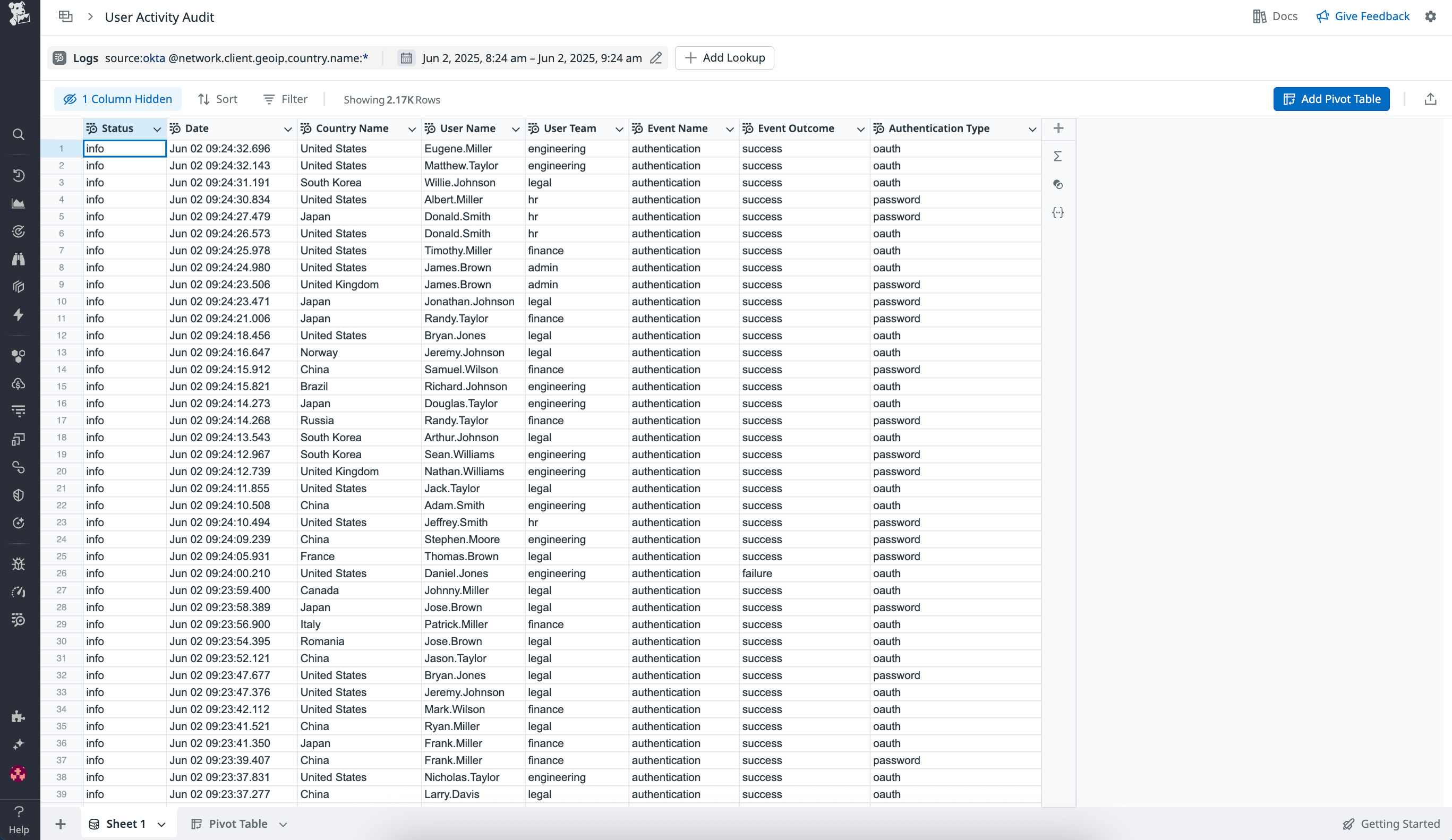The image size is (1452, 840).
Task: Open the Sort options
Action: (217, 99)
